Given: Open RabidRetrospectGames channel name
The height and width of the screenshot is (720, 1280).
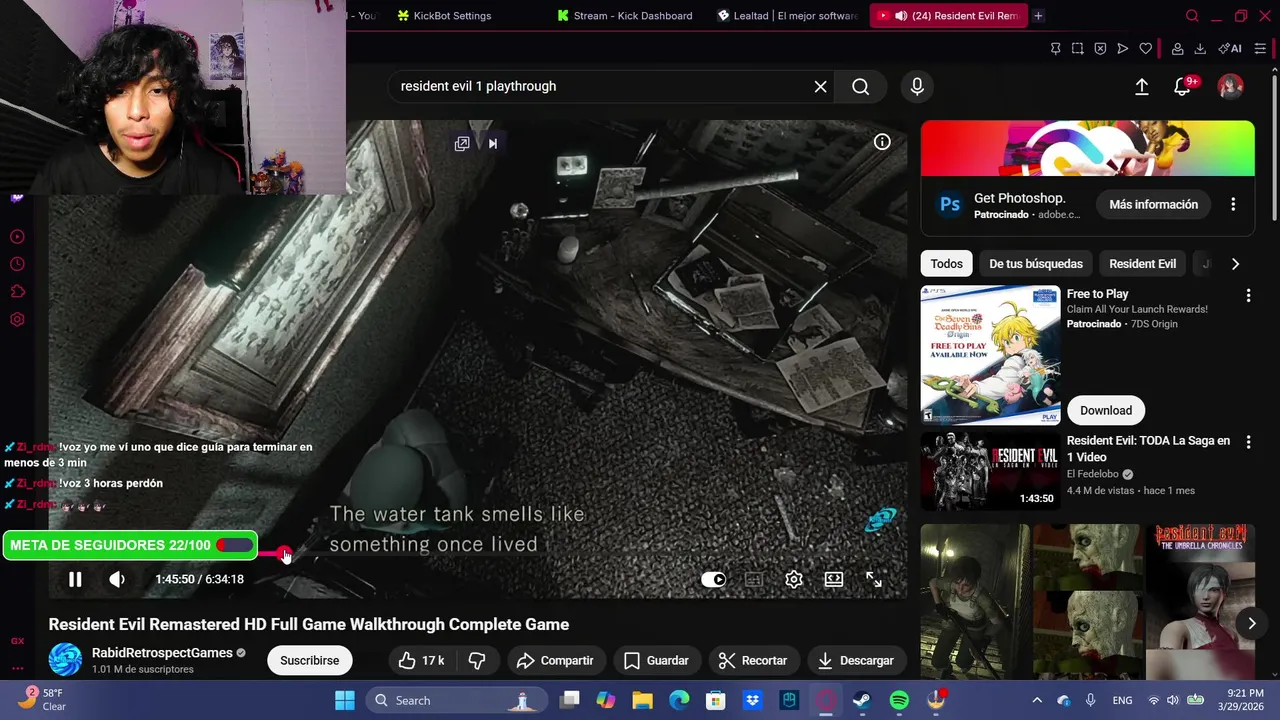Looking at the screenshot, I should click(x=162, y=652).
